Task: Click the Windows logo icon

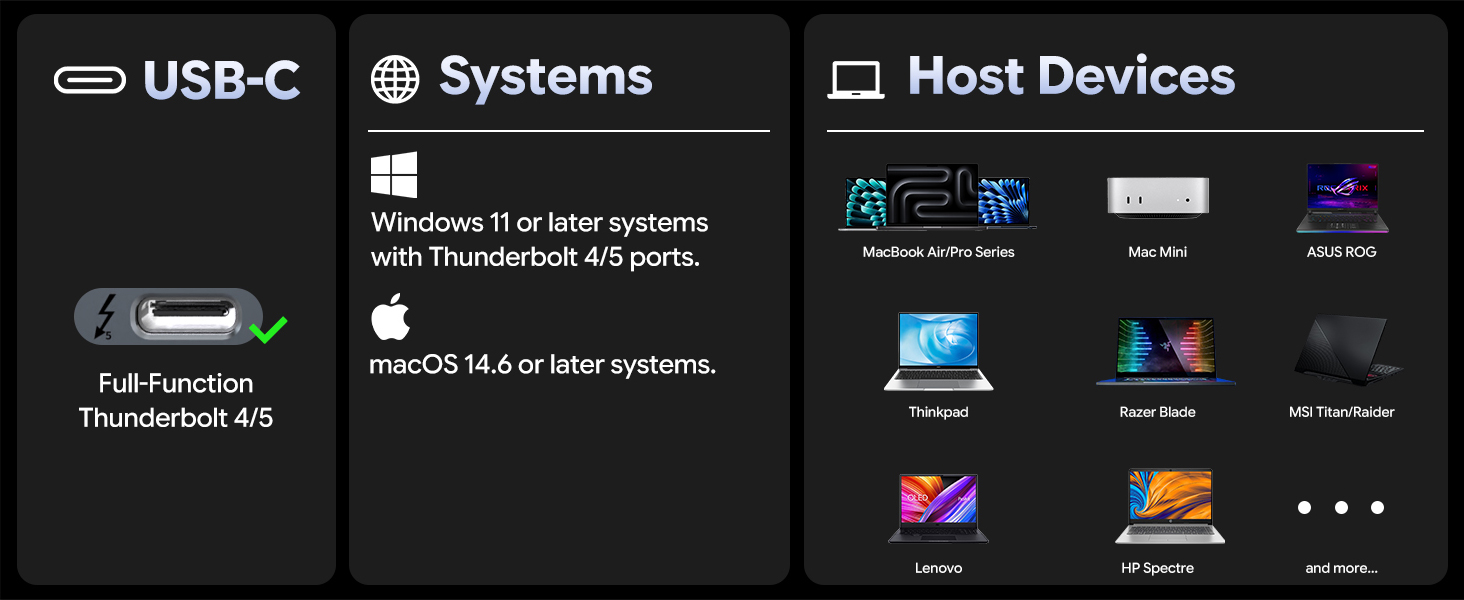Action: [394, 175]
